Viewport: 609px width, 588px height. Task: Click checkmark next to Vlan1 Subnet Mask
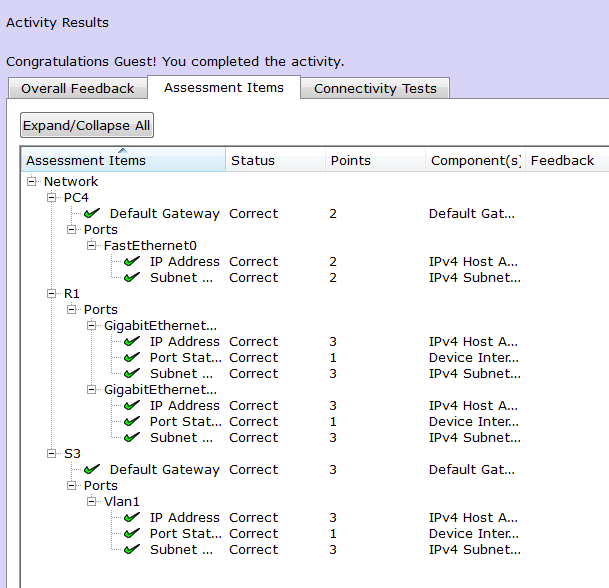132,549
